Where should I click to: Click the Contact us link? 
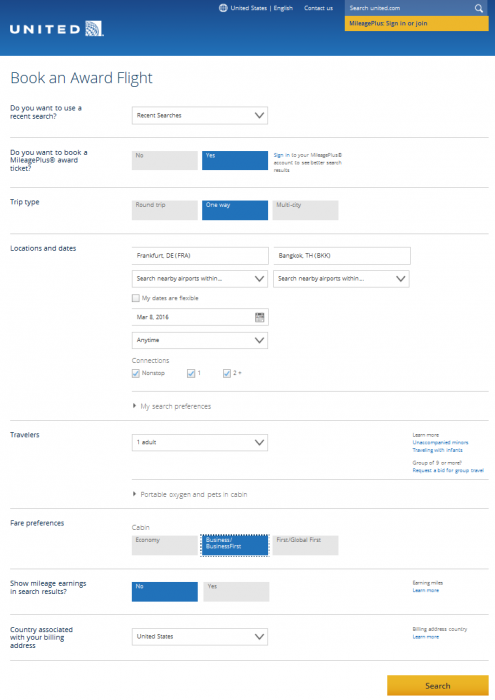(318, 8)
